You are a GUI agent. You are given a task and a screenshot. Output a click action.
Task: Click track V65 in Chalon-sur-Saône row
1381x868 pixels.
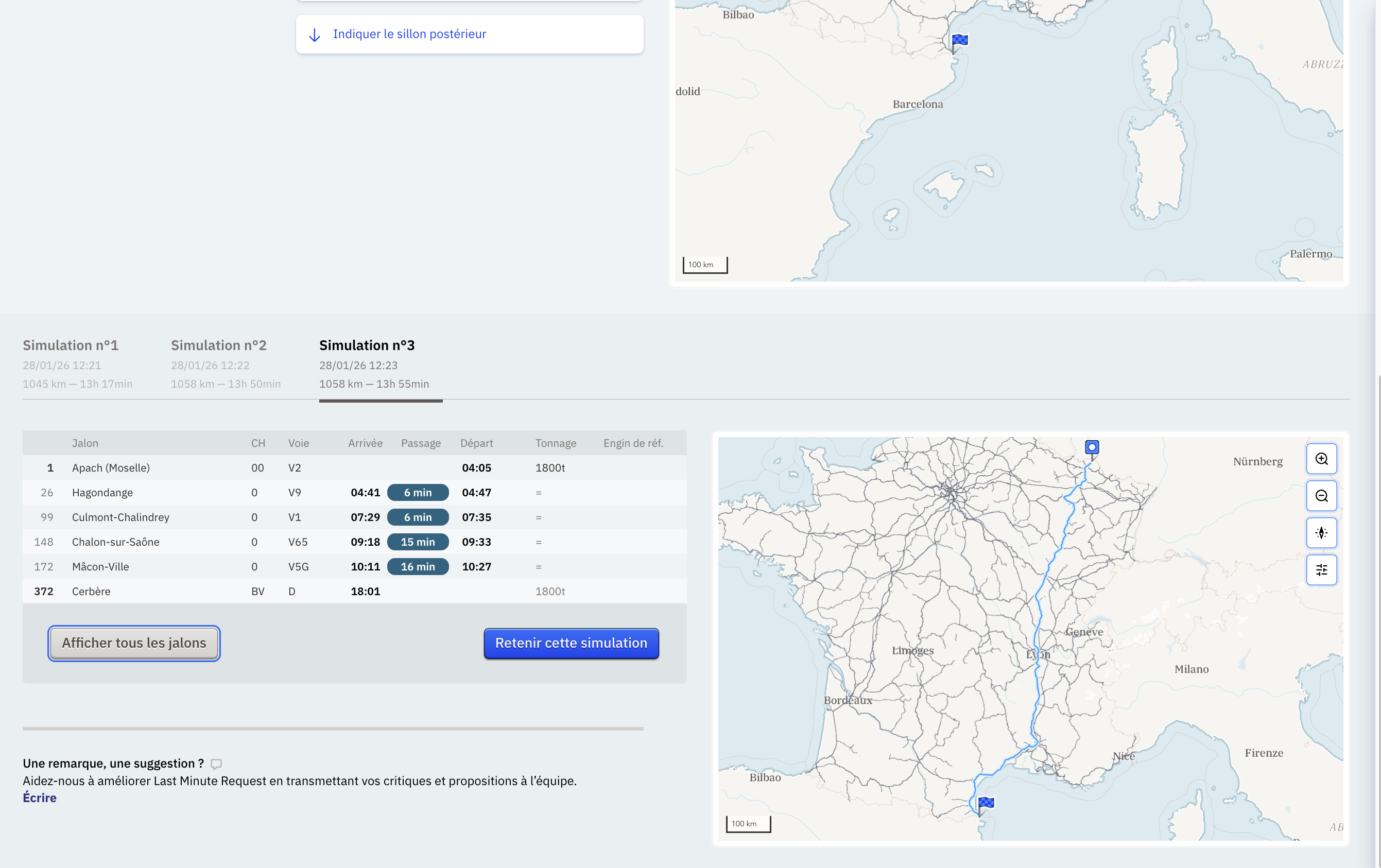[298, 542]
